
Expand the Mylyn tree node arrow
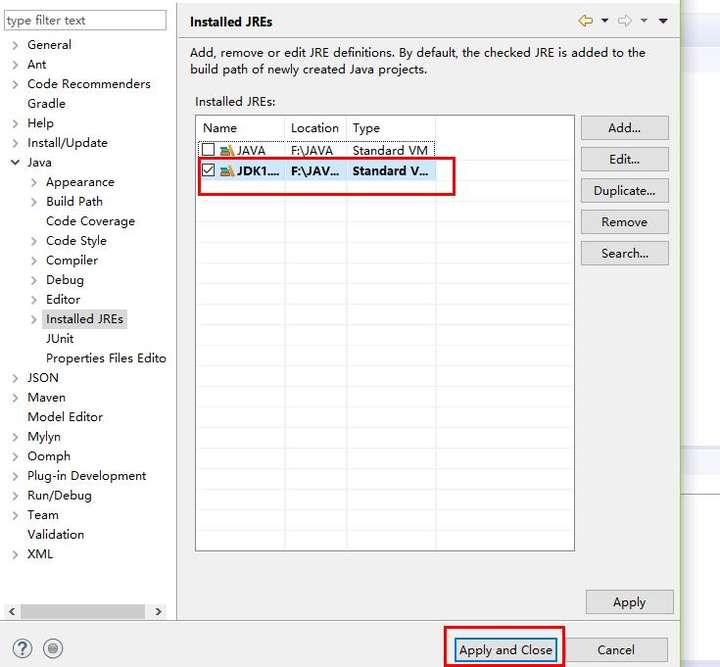tap(15, 437)
